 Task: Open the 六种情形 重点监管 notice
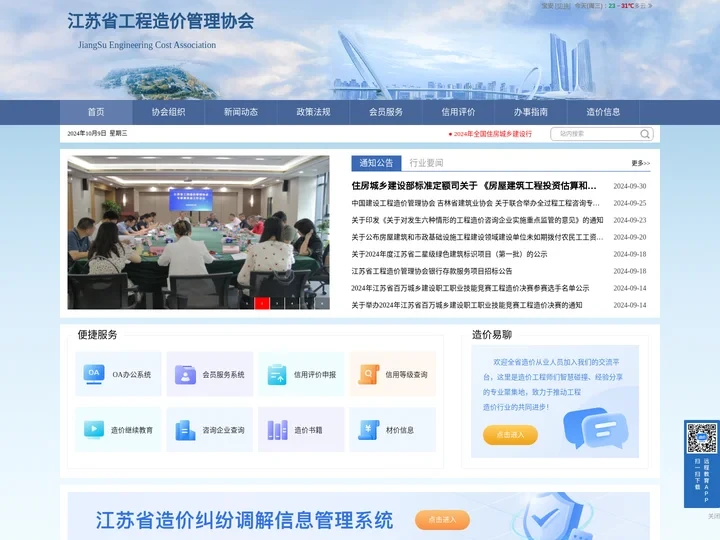click(x=478, y=220)
